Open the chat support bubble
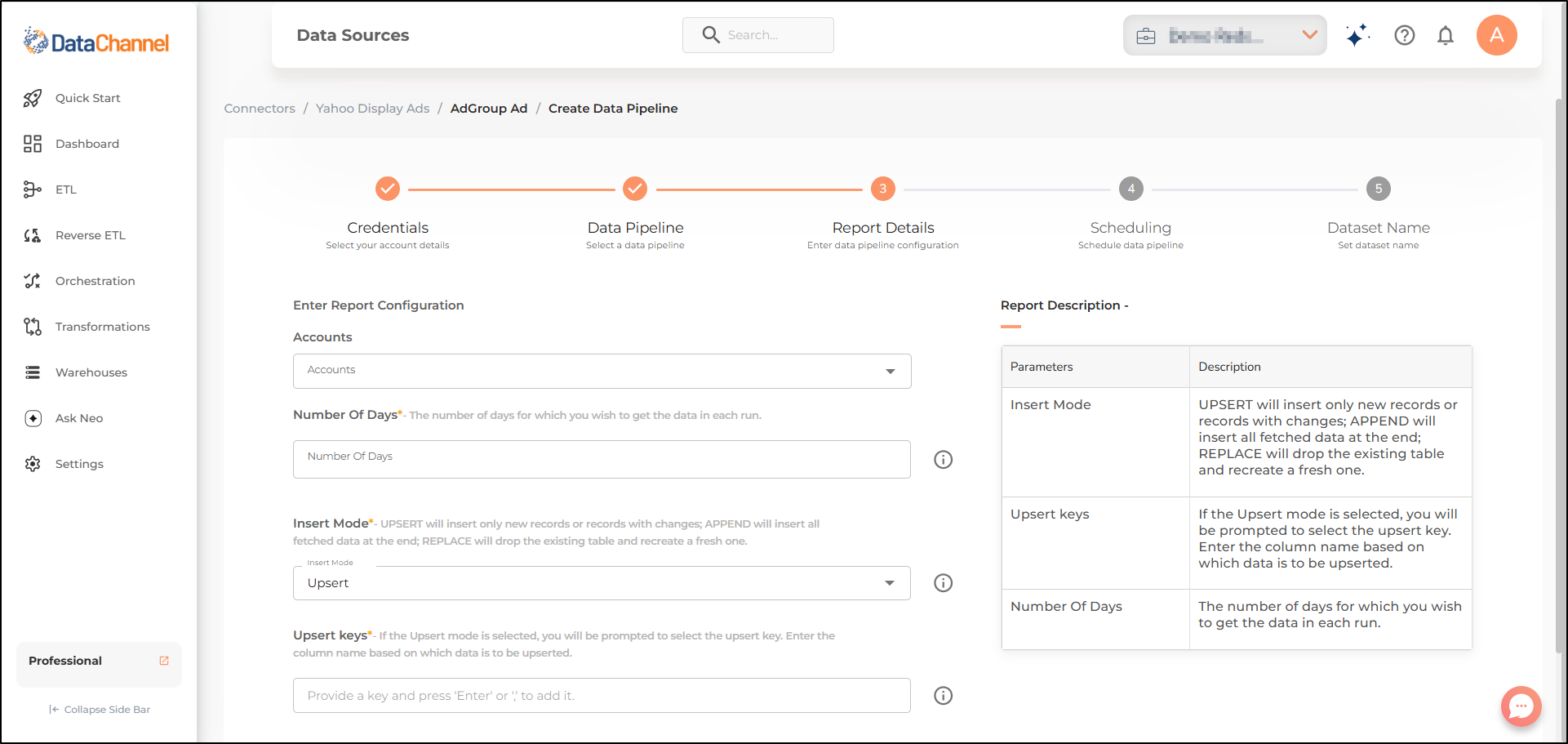Viewport: 1568px width, 744px height. (1521, 706)
